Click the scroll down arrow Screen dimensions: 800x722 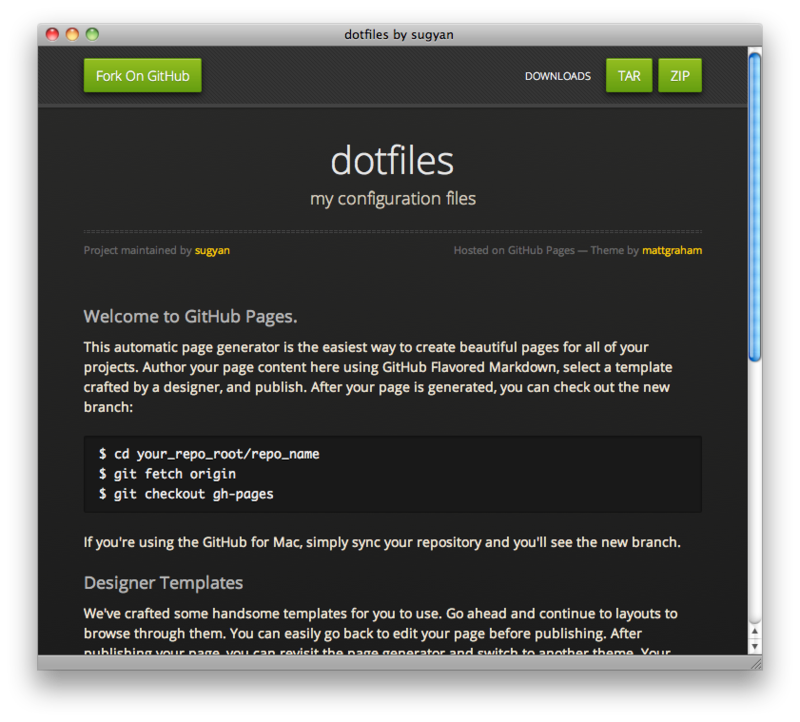(x=755, y=646)
